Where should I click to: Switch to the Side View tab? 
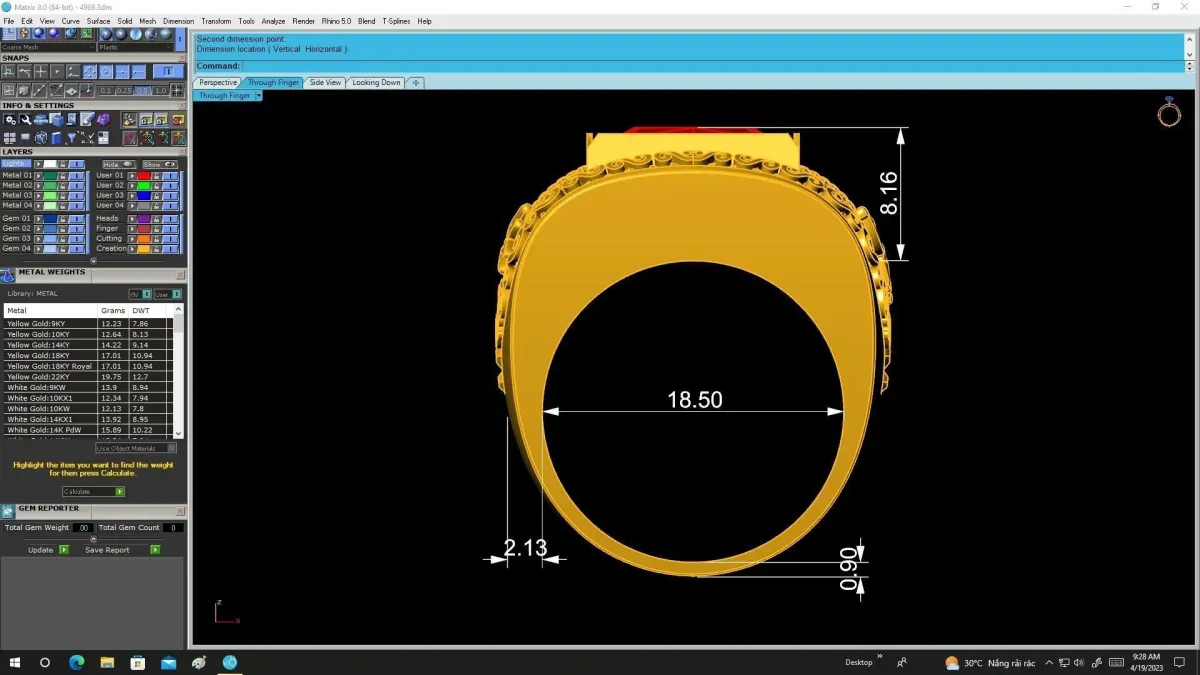[x=325, y=83]
